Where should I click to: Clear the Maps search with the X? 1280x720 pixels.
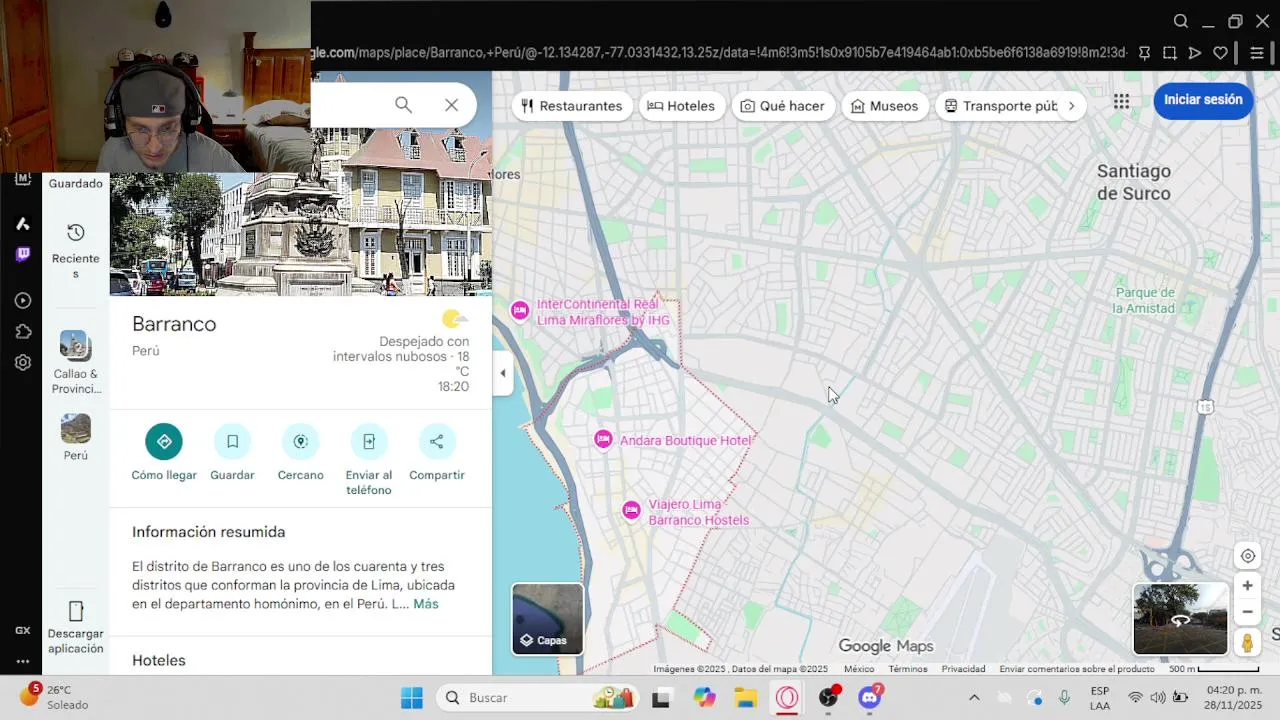(451, 105)
